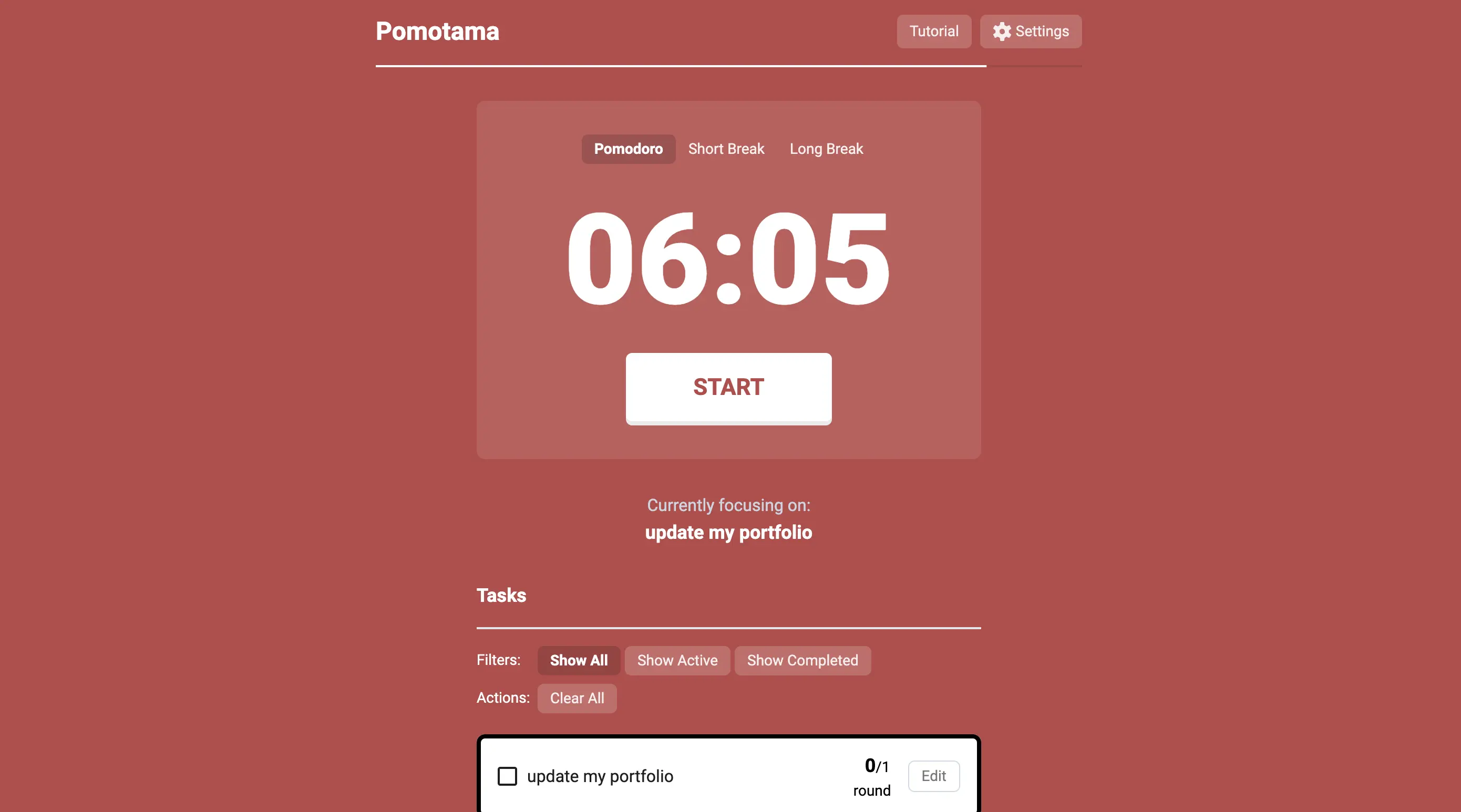The width and height of the screenshot is (1461, 812).
Task: Enable Show Completed filter
Action: 802,660
